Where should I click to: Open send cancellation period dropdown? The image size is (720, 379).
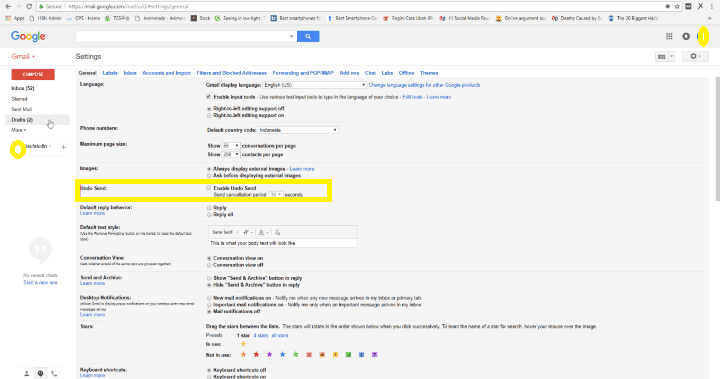276,195
